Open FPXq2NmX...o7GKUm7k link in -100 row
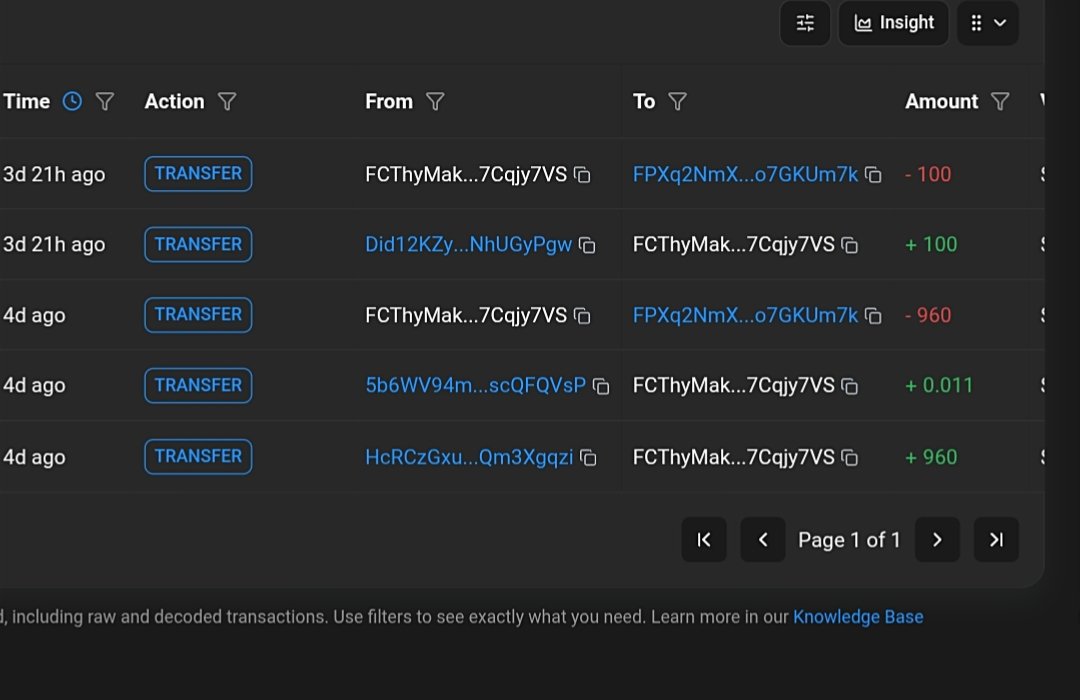 (745, 174)
